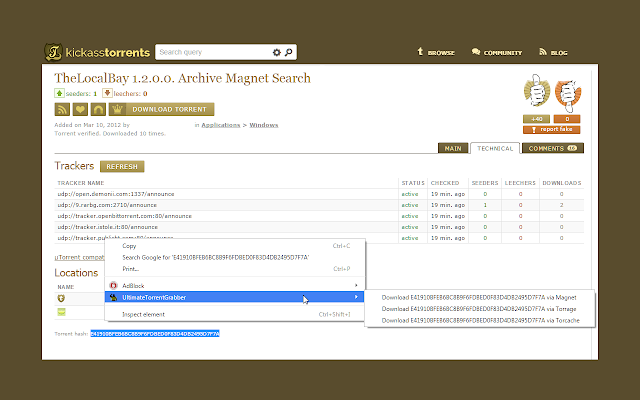Open the Windows category link
This screenshot has height=400, width=640.
tap(264, 125)
